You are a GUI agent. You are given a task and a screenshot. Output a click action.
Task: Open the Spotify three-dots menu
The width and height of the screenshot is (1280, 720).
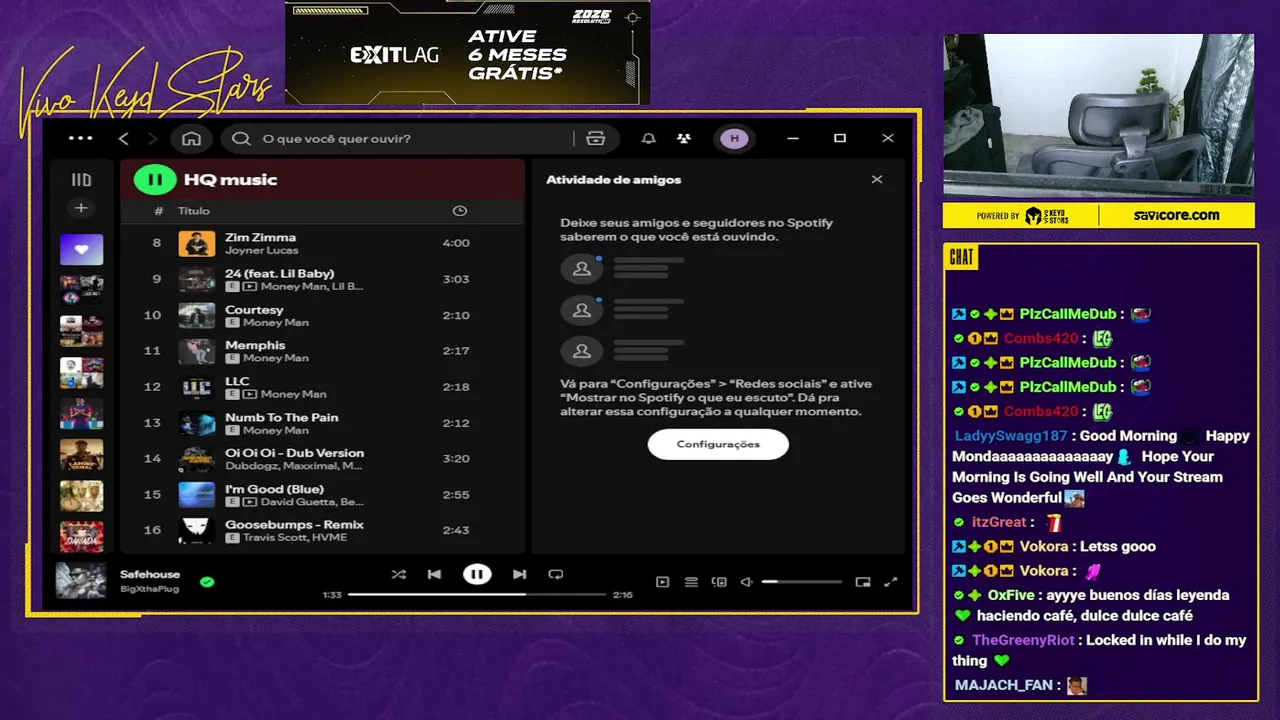pos(80,138)
